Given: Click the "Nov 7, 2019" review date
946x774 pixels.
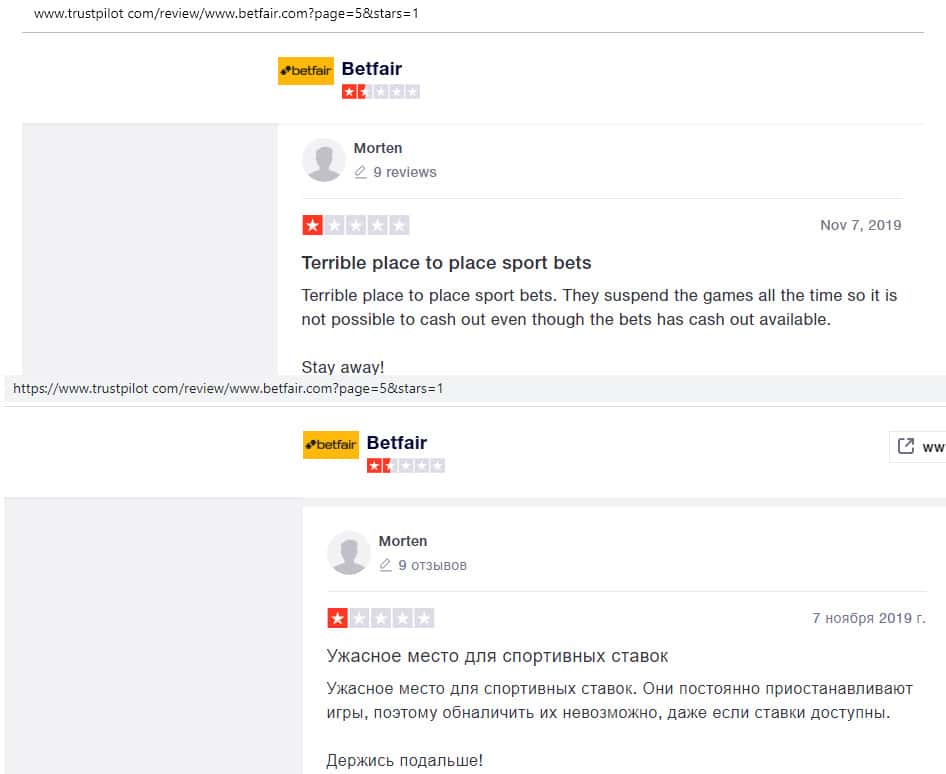Looking at the screenshot, I should [860, 225].
